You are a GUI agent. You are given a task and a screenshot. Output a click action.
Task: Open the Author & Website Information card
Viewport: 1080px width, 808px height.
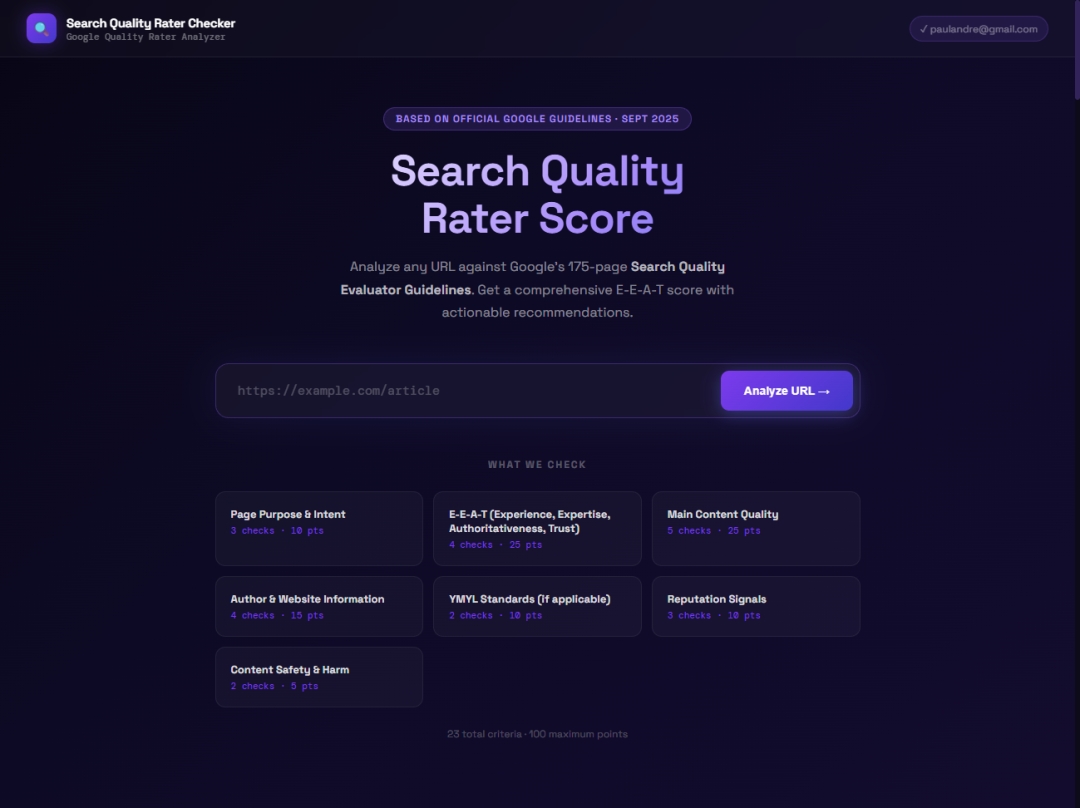click(318, 606)
